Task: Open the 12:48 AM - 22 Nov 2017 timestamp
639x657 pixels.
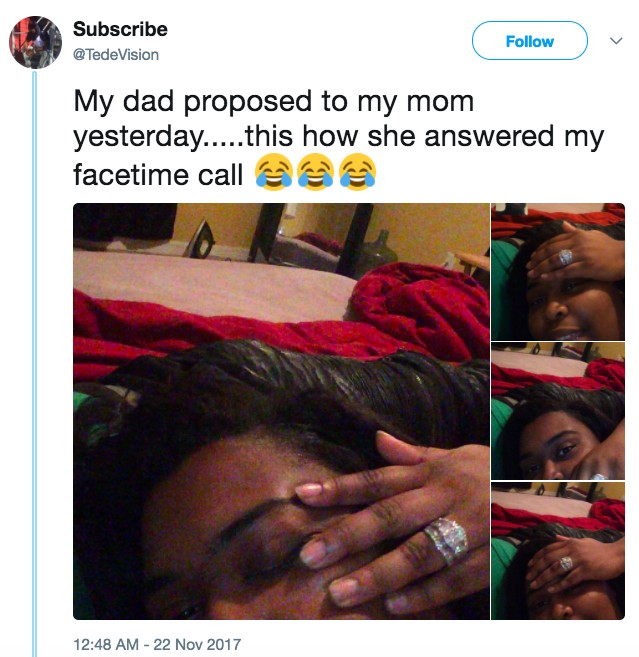Action: click(x=157, y=644)
